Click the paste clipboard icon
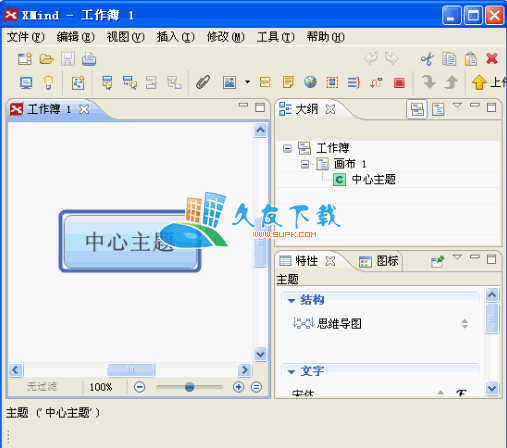 pyautogui.click(x=470, y=59)
